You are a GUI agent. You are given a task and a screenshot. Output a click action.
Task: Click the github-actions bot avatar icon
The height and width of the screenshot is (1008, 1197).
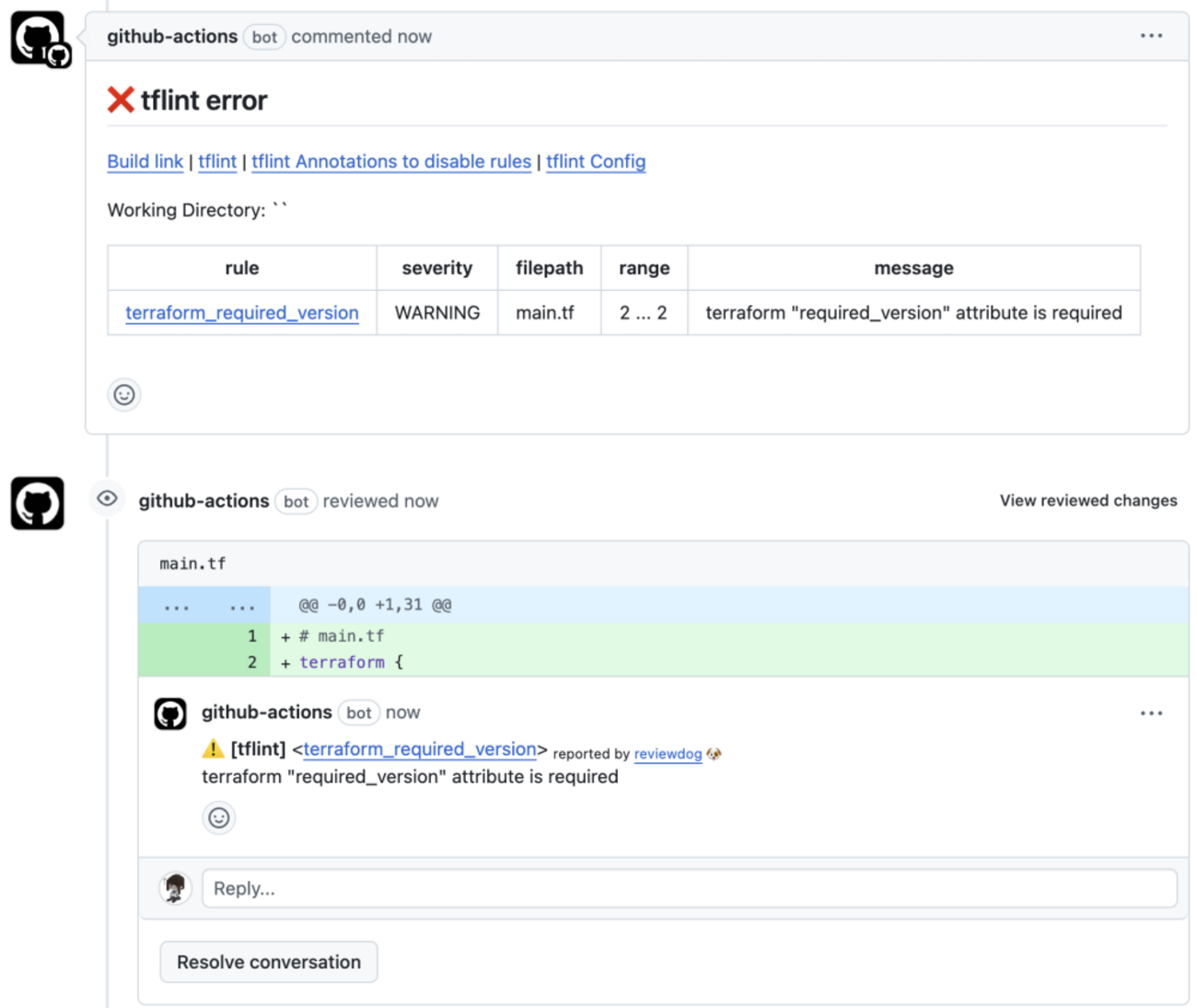click(x=35, y=37)
